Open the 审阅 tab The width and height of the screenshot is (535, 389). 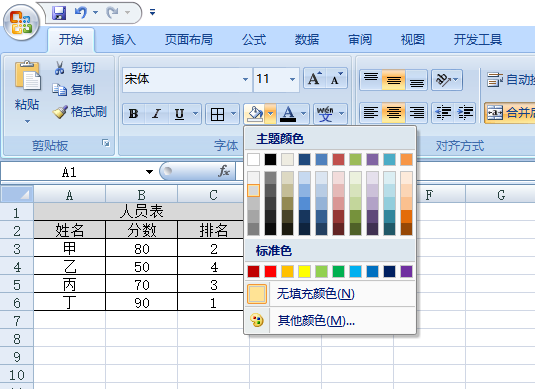[360, 40]
